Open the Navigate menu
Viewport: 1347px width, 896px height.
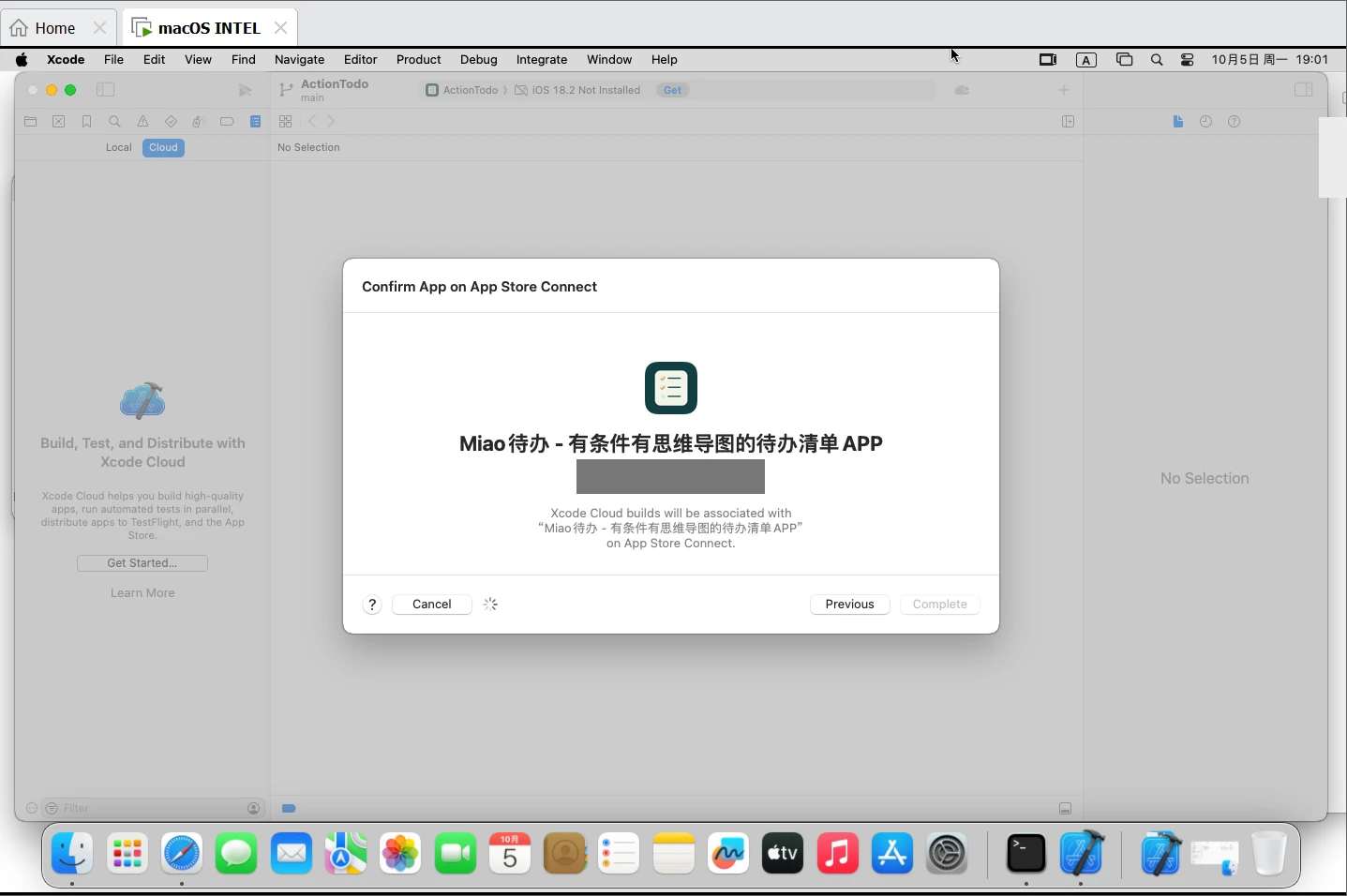coord(299,59)
